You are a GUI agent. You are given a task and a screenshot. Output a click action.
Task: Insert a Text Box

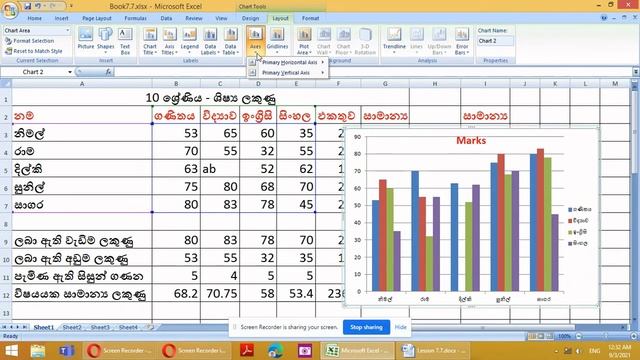click(x=125, y=41)
